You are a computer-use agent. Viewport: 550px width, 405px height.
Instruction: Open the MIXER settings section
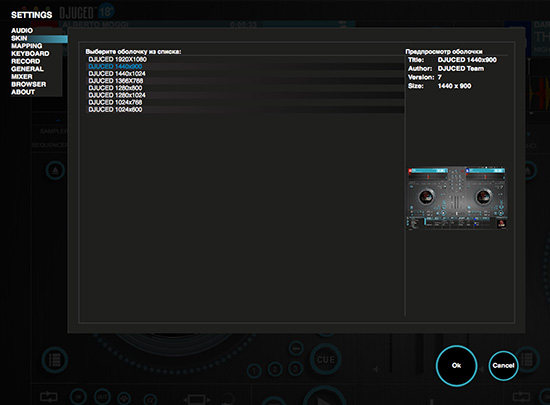coord(21,77)
